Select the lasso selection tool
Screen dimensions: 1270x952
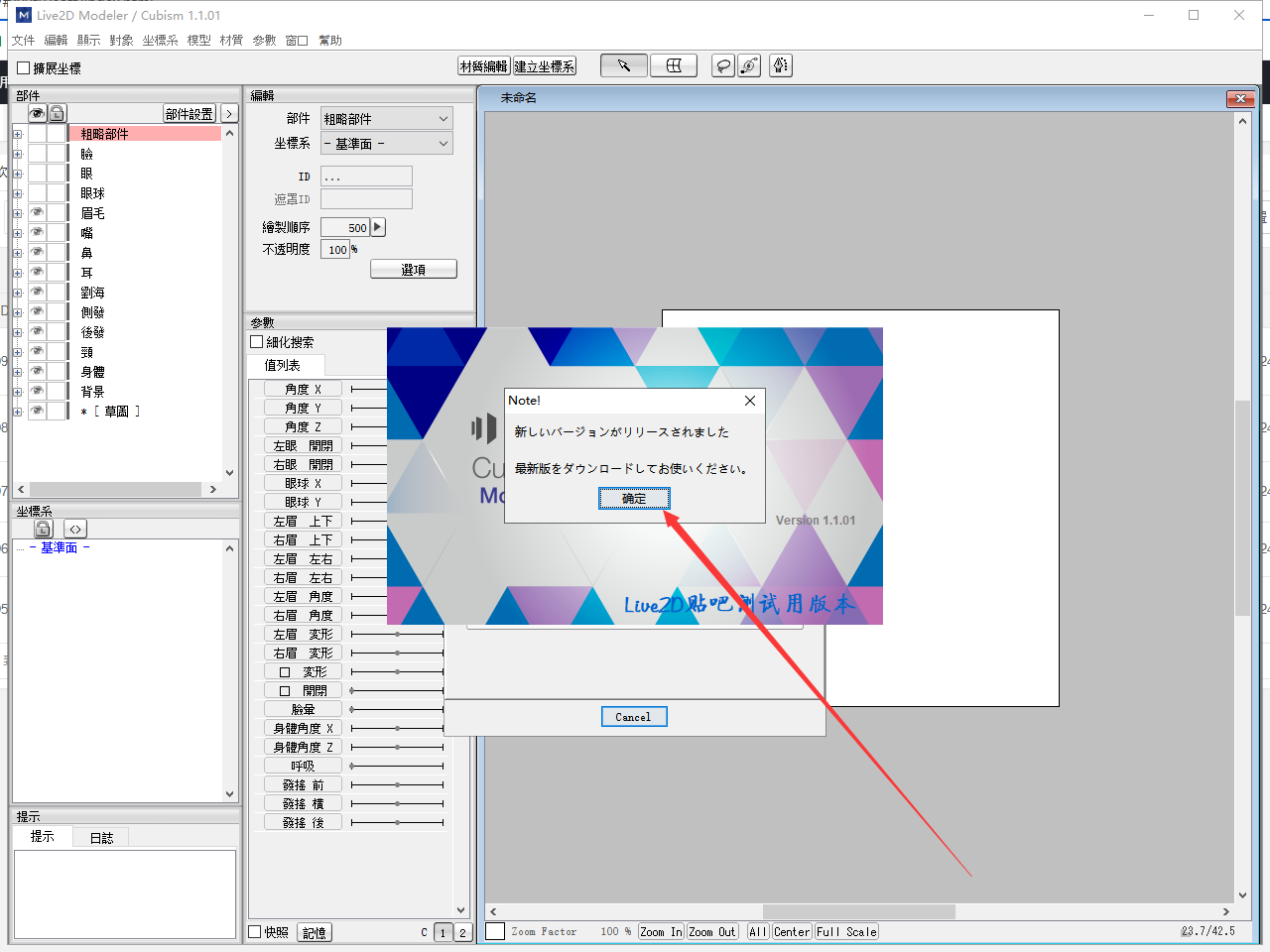click(724, 66)
